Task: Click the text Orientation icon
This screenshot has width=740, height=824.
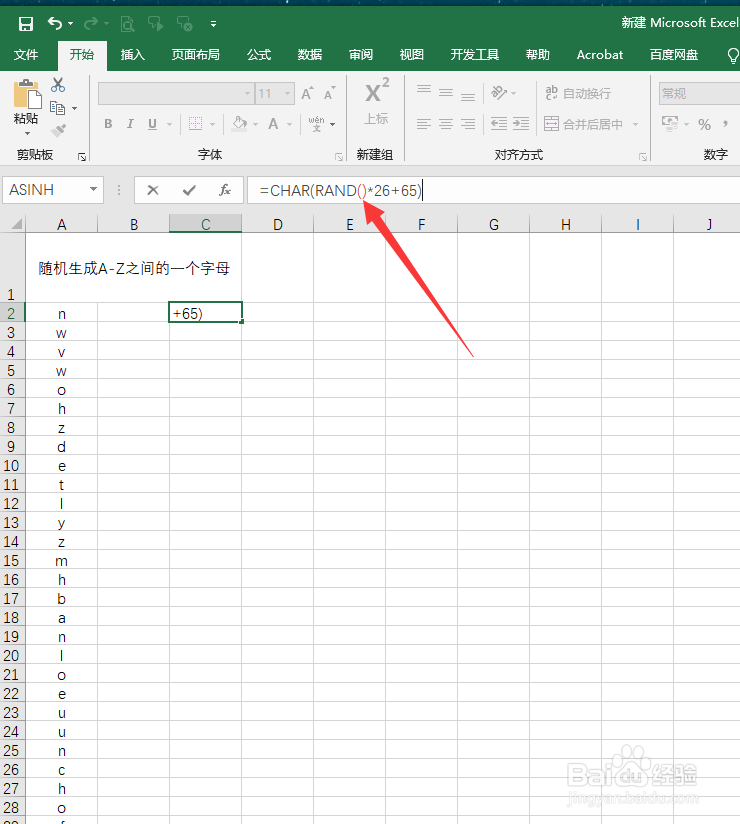Action: click(499, 93)
